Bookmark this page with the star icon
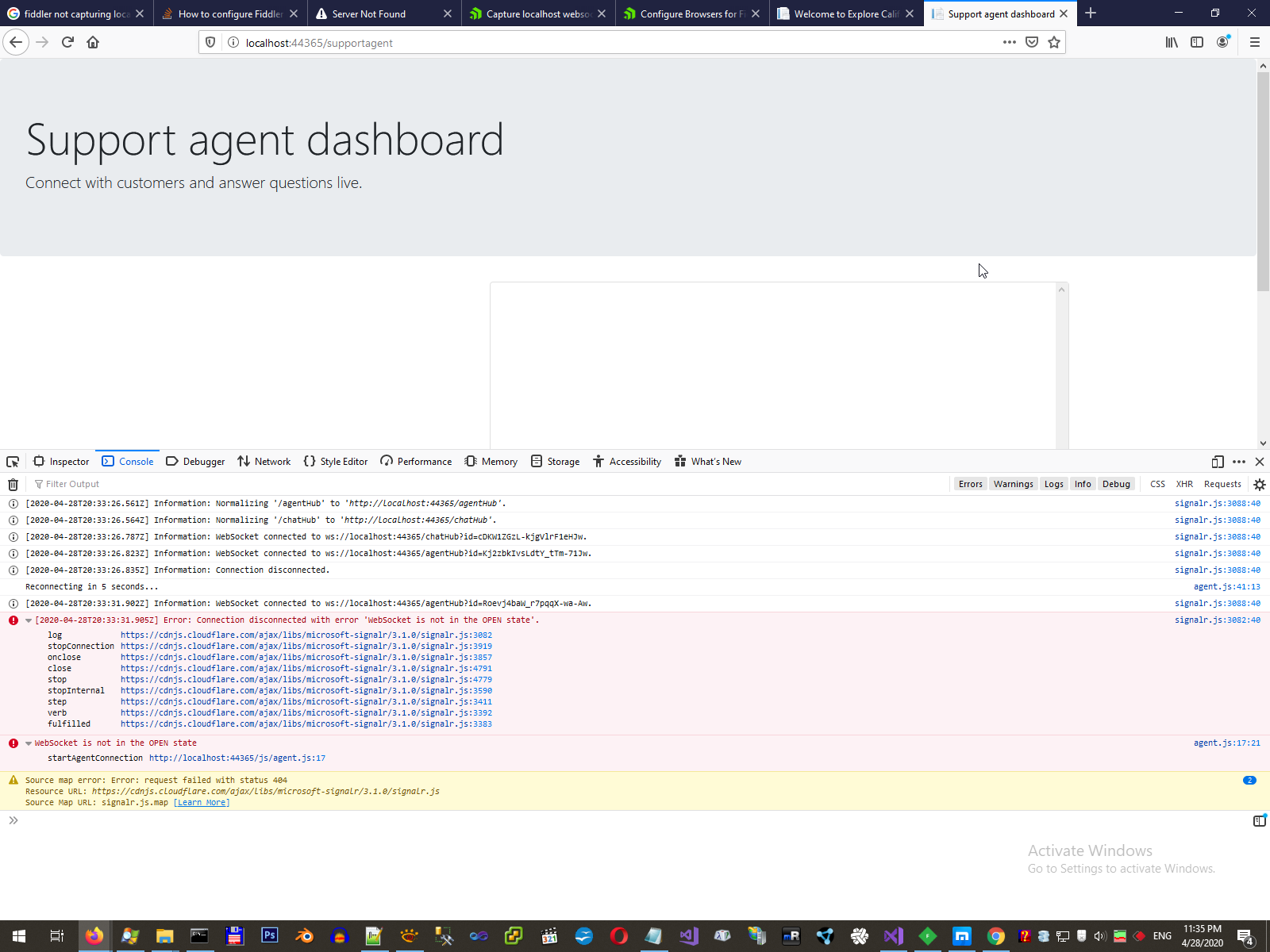Image resolution: width=1270 pixels, height=952 pixels. click(1054, 42)
